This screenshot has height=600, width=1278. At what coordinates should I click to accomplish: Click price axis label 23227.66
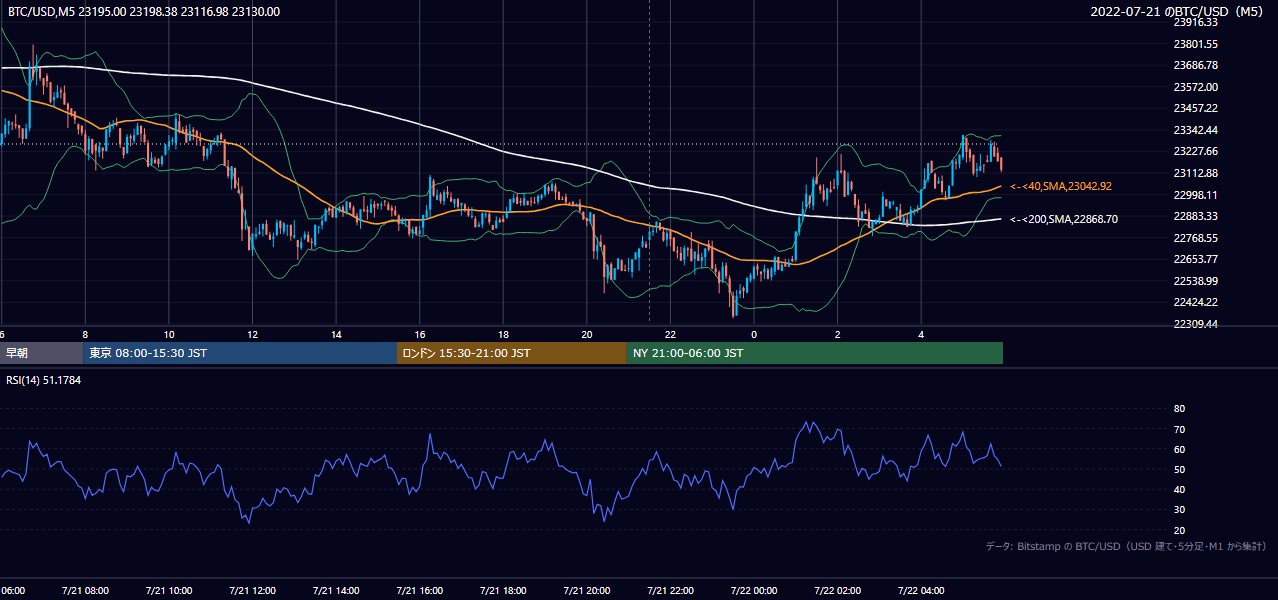(x=1195, y=151)
